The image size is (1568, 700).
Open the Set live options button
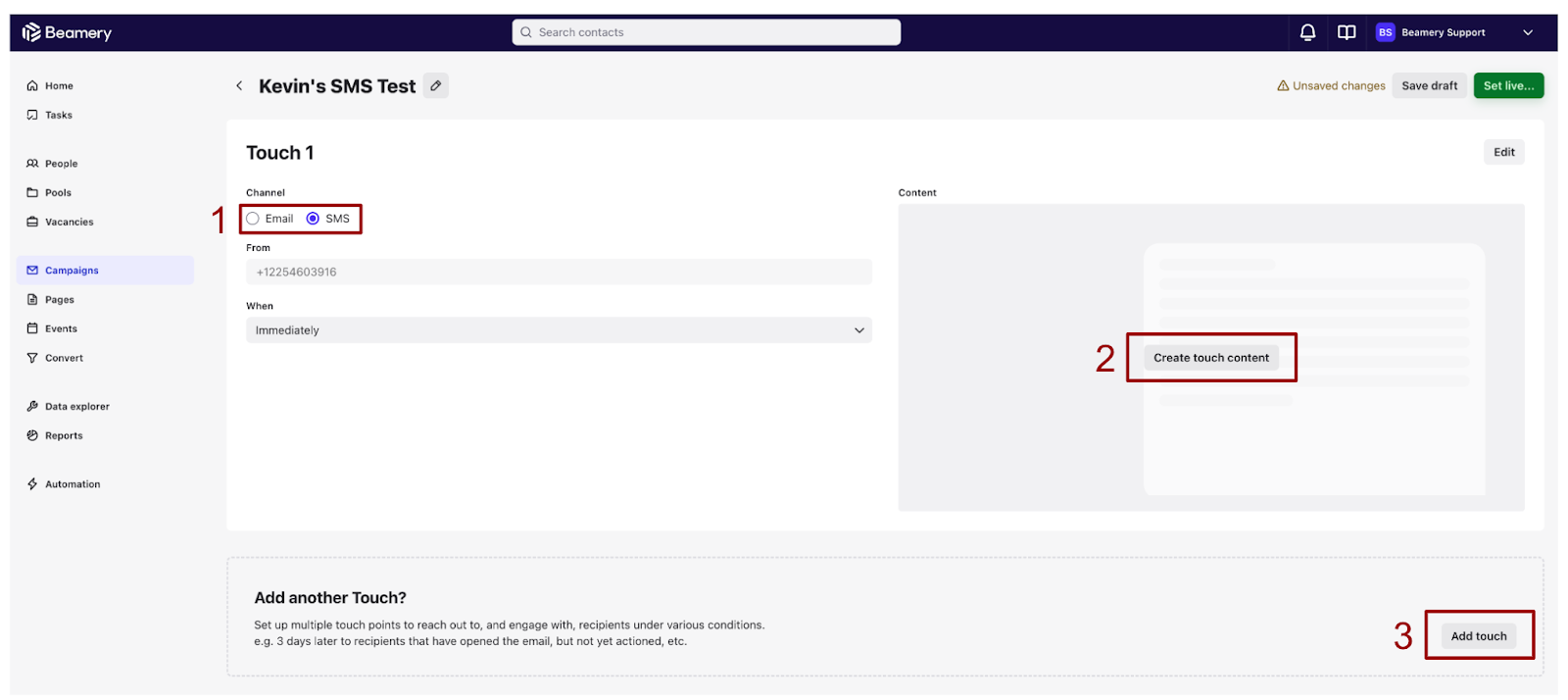click(1508, 86)
